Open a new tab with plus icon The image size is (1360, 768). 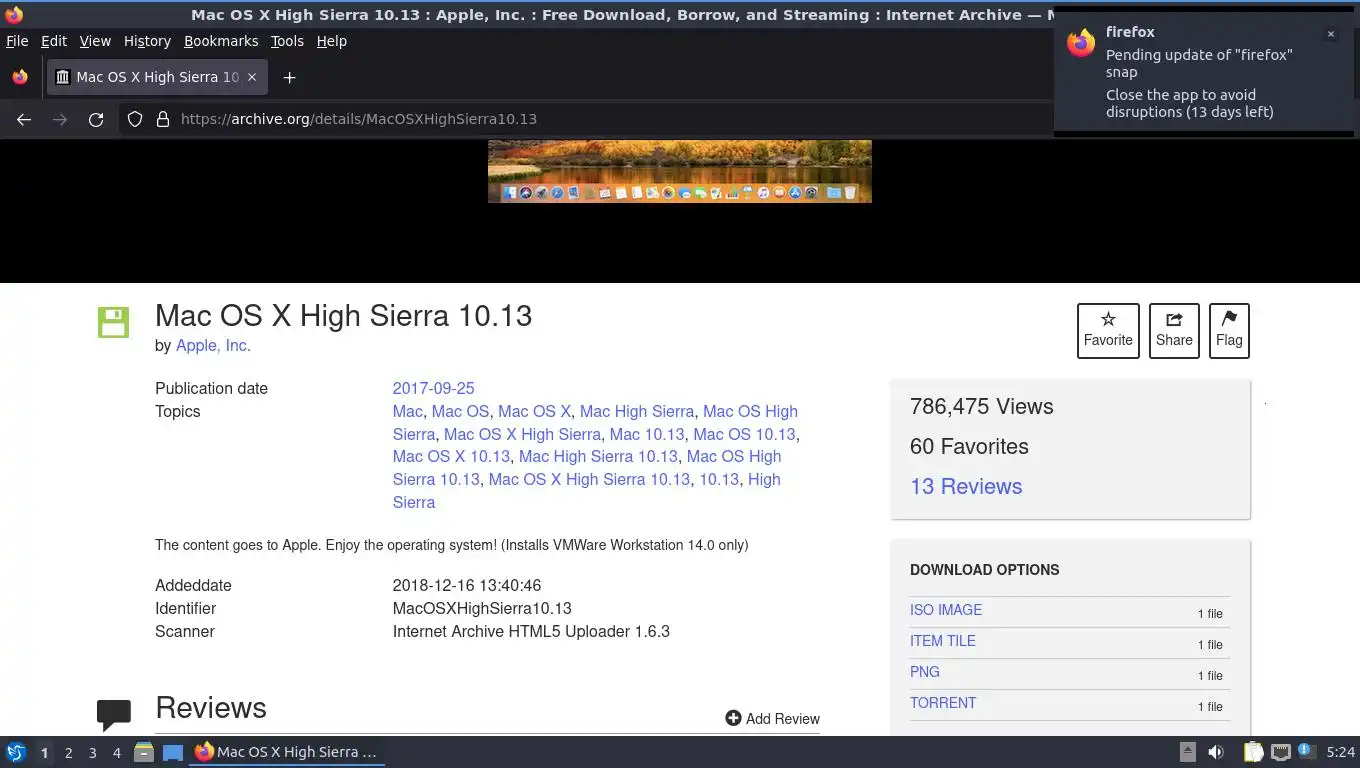[289, 77]
